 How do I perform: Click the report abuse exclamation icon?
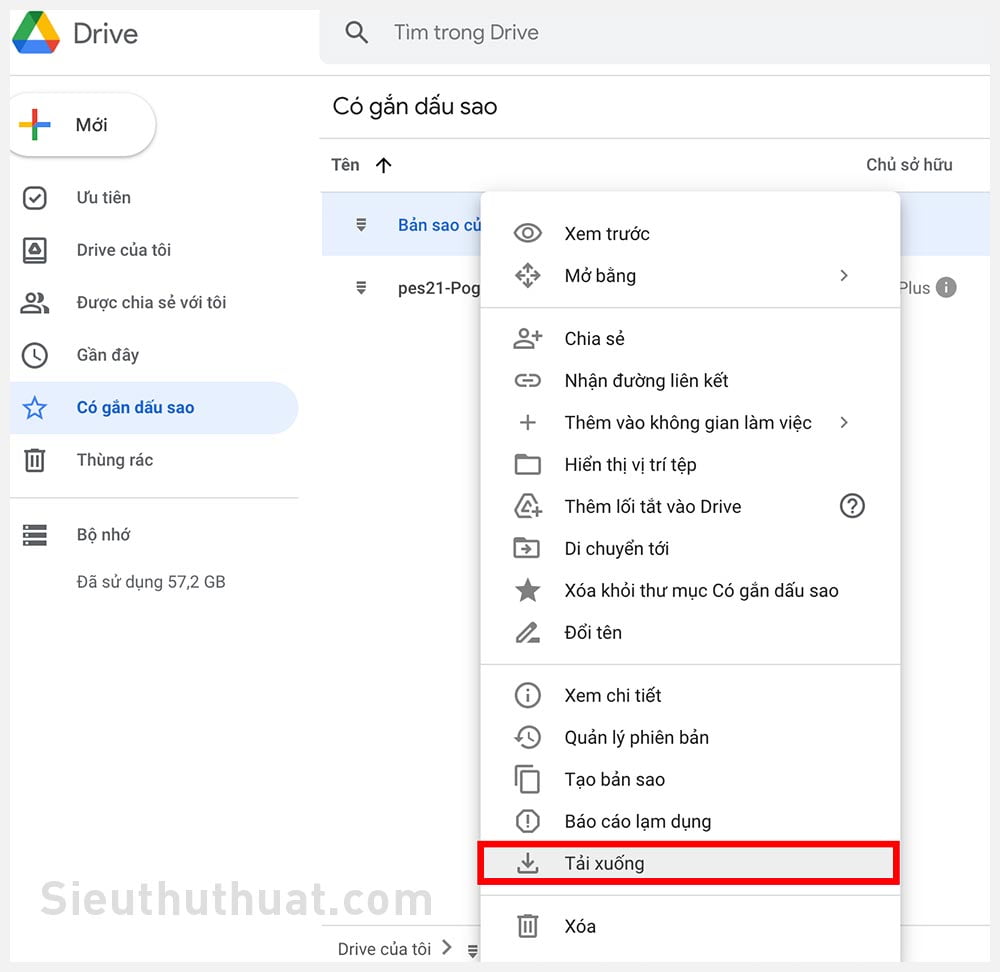click(527, 821)
